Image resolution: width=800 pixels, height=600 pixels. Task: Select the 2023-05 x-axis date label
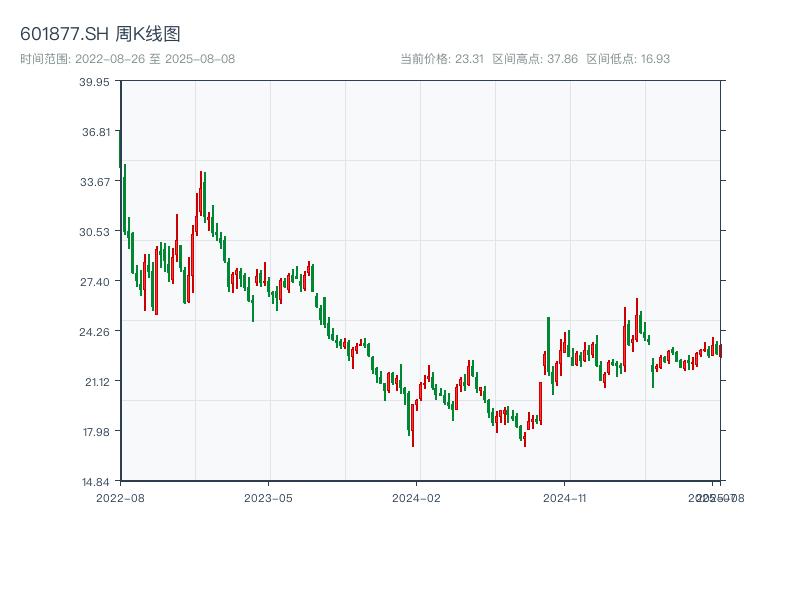[x=268, y=497]
